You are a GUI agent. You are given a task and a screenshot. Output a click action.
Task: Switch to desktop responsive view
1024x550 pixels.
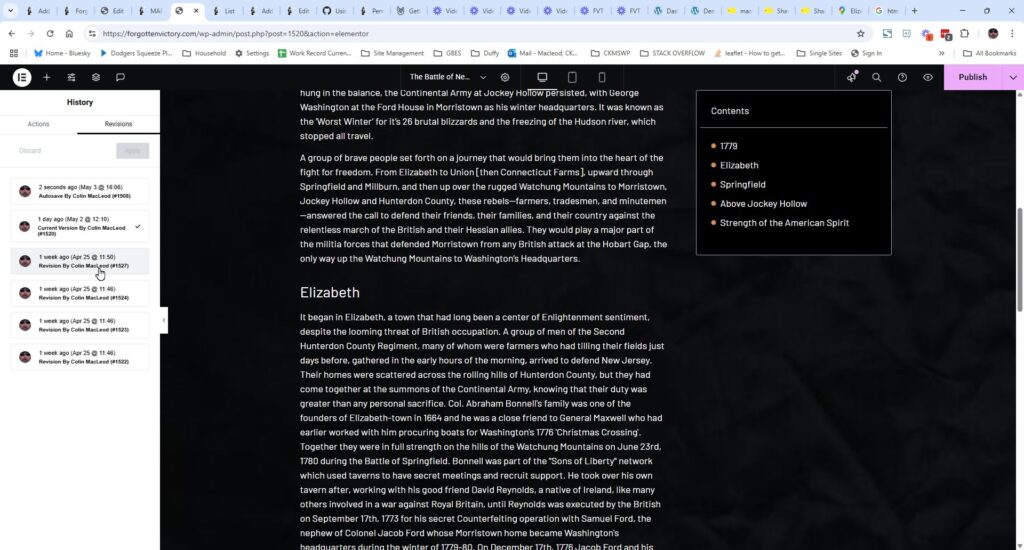[x=542, y=77]
